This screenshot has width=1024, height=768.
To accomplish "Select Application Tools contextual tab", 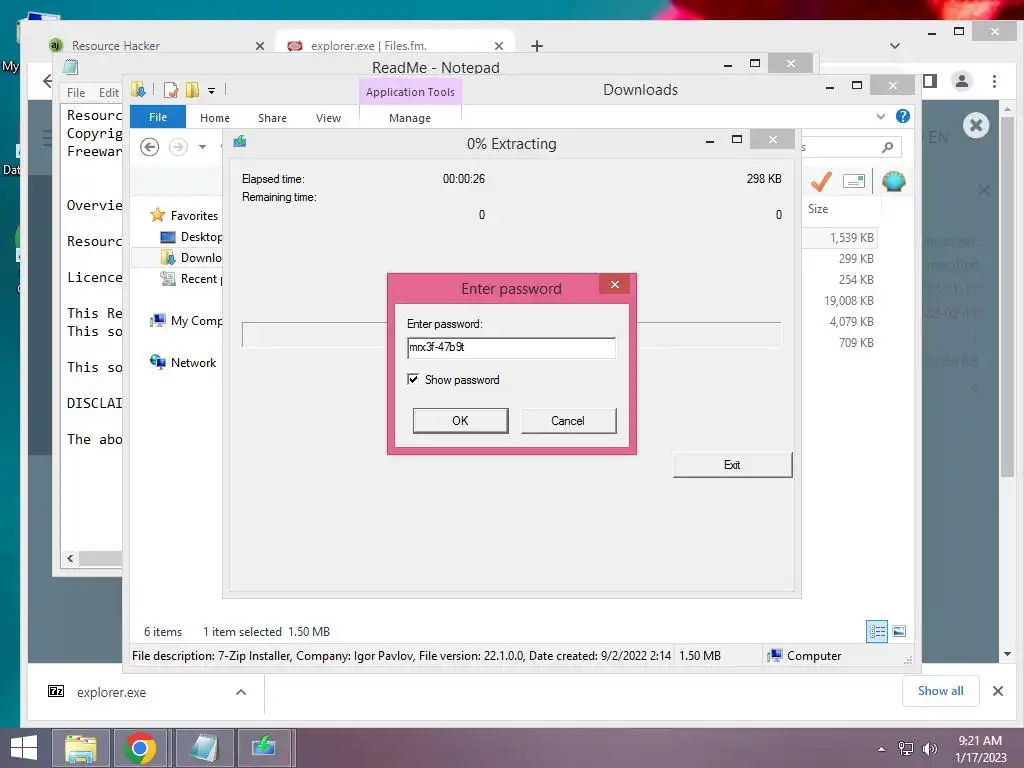I will [x=410, y=92].
